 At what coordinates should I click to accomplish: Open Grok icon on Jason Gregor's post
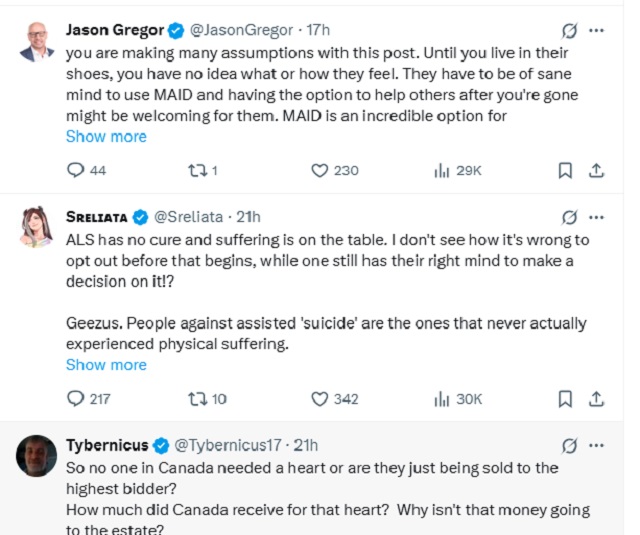569,30
